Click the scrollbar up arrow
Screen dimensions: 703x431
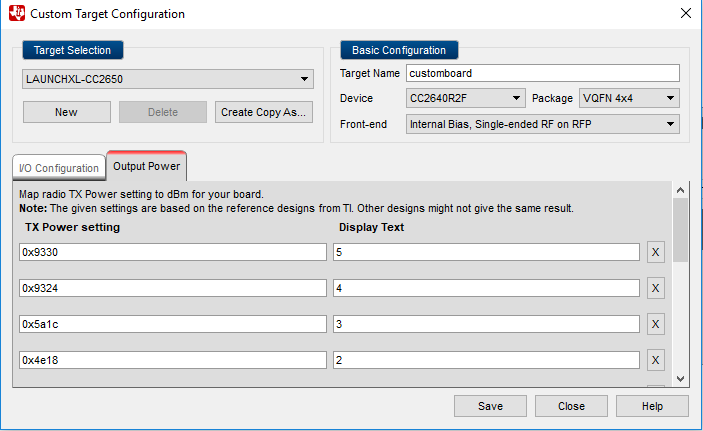680,190
